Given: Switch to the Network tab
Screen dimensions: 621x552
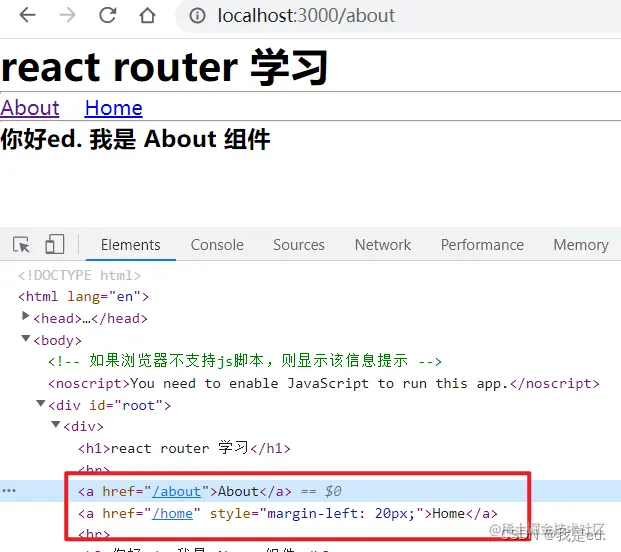Looking at the screenshot, I should coord(383,245).
